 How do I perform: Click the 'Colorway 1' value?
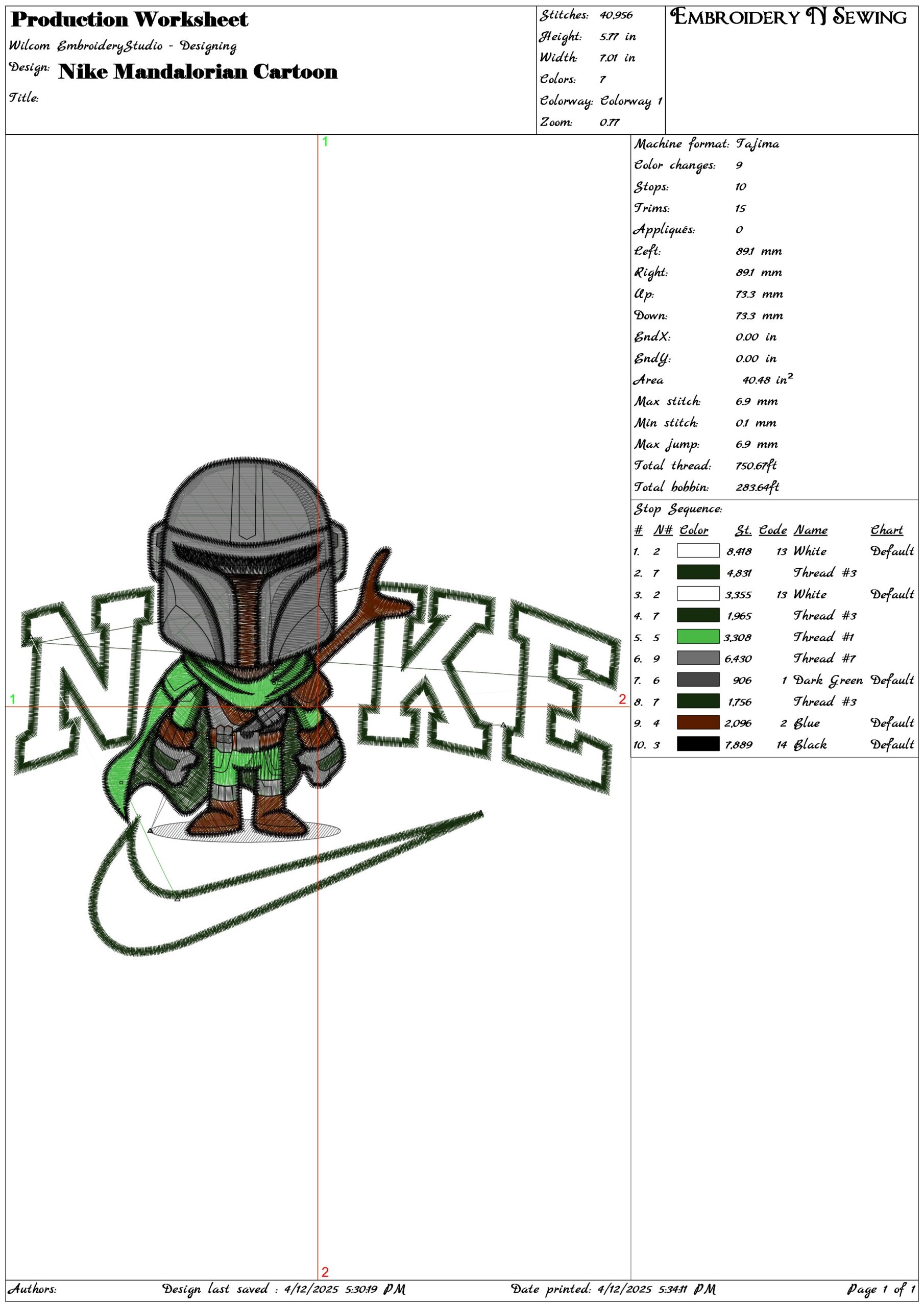pos(631,101)
